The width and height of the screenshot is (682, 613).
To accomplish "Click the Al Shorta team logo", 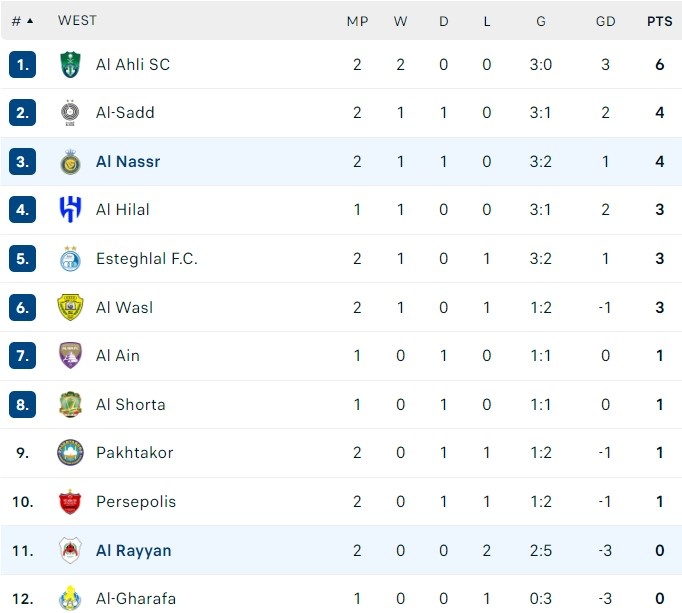I will [x=70, y=404].
